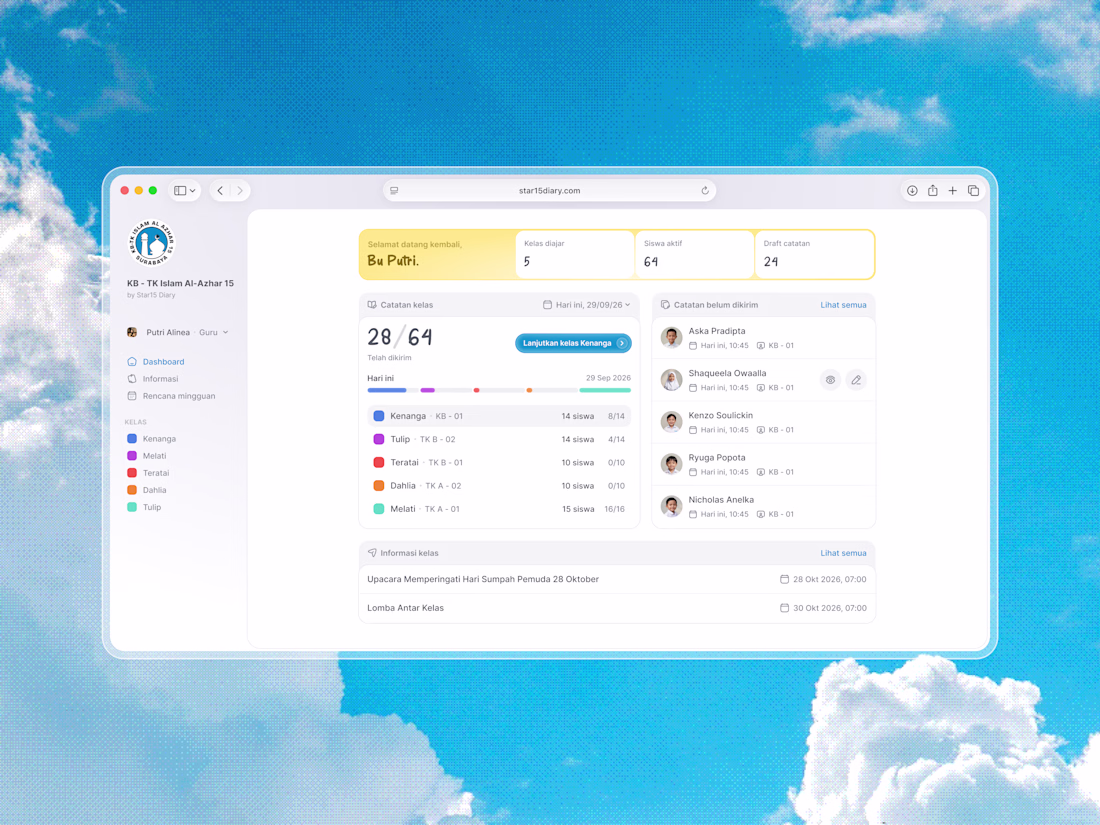This screenshot has width=1100, height=825.
Task: Click the Catatan belum dikirim copy icon
Action: (x=665, y=305)
